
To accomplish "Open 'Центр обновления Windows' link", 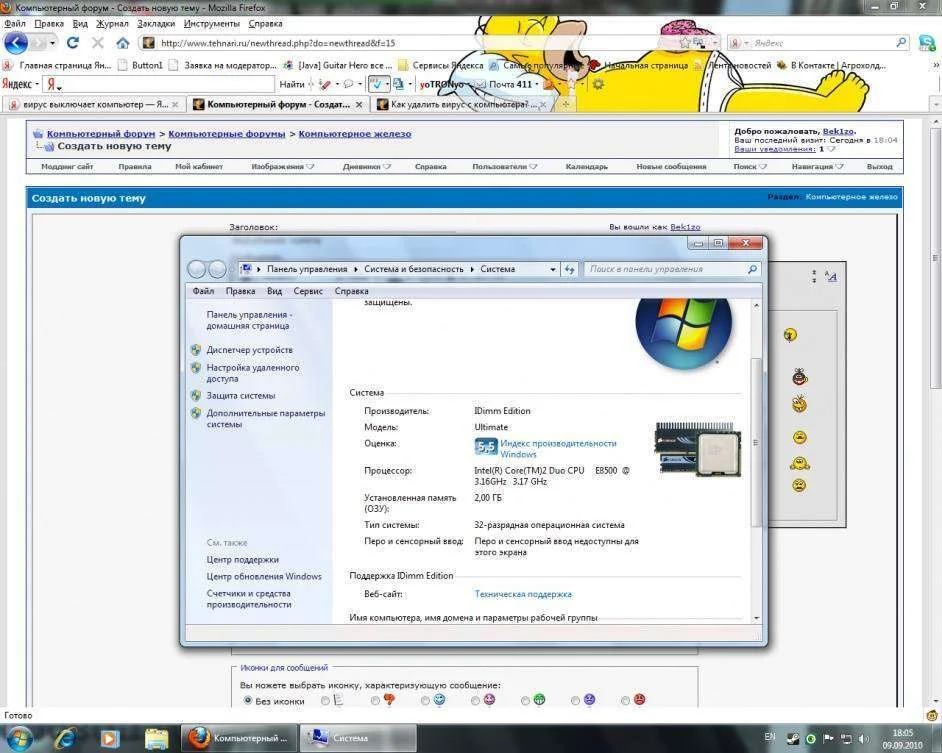I will coord(264,576).
